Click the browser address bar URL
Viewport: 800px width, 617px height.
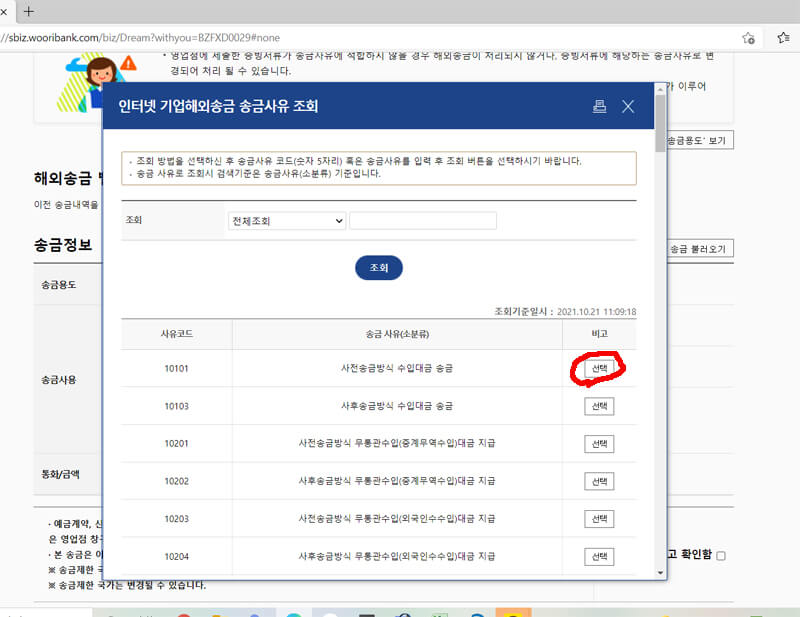(x=140, y=38)
